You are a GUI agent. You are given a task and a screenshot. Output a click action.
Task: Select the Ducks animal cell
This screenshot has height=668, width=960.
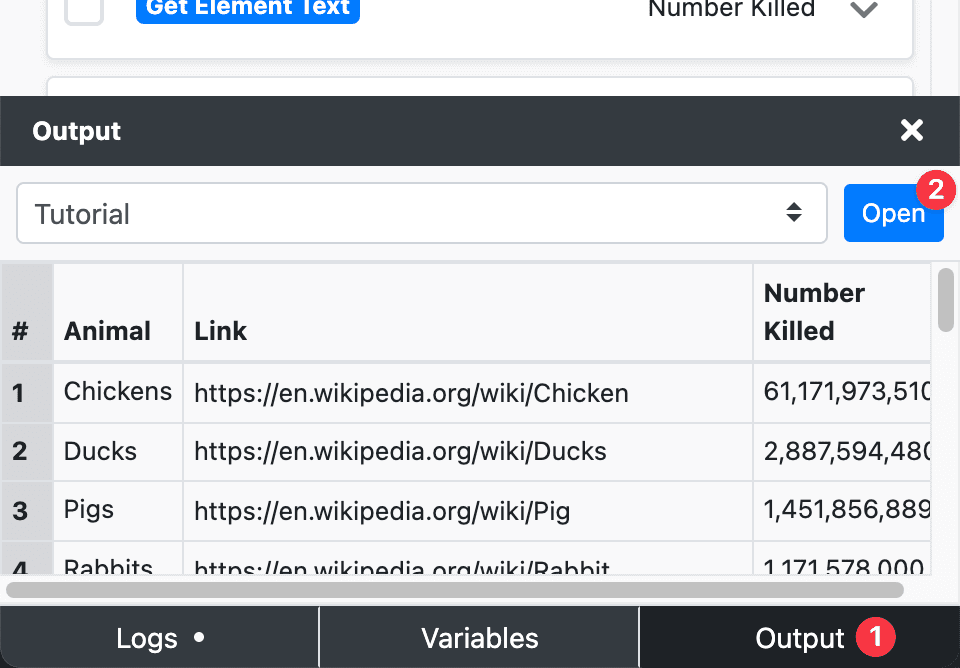[101, 451]
